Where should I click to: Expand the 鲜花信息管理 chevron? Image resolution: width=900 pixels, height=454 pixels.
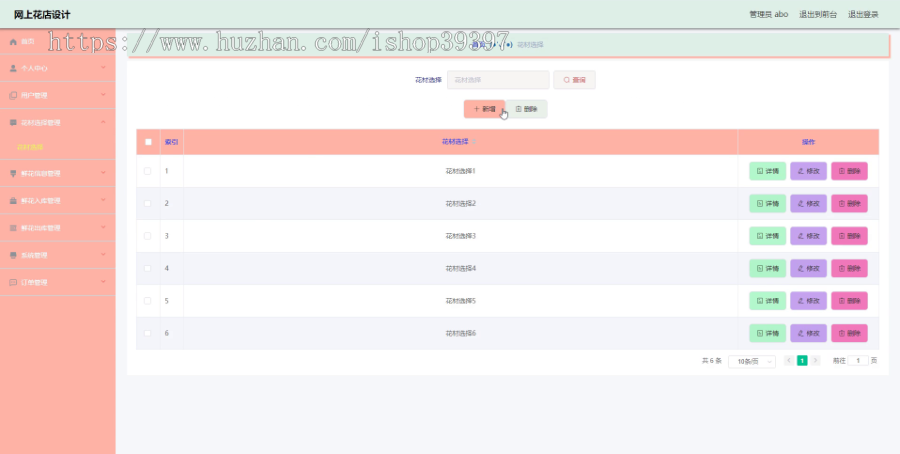pyautogui.click(x=103, y=173)
